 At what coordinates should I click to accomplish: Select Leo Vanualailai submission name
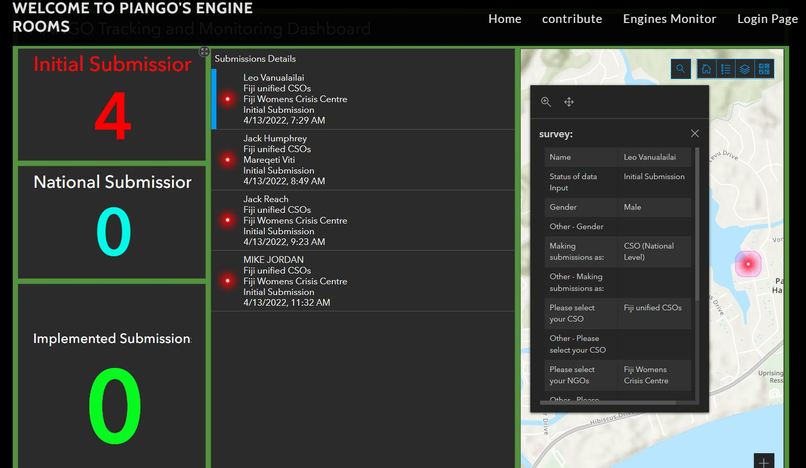(x=273, y=78)
